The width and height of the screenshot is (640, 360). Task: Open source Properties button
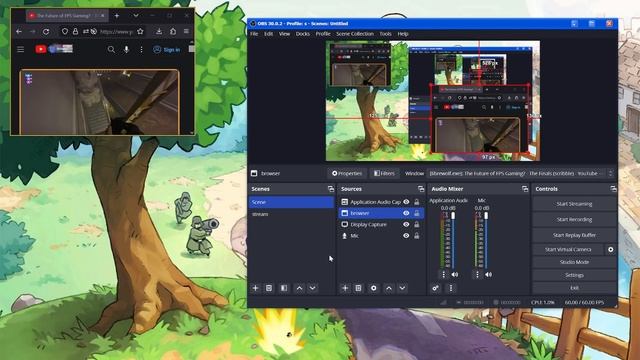pyautogui.click(x=347, y=173)
